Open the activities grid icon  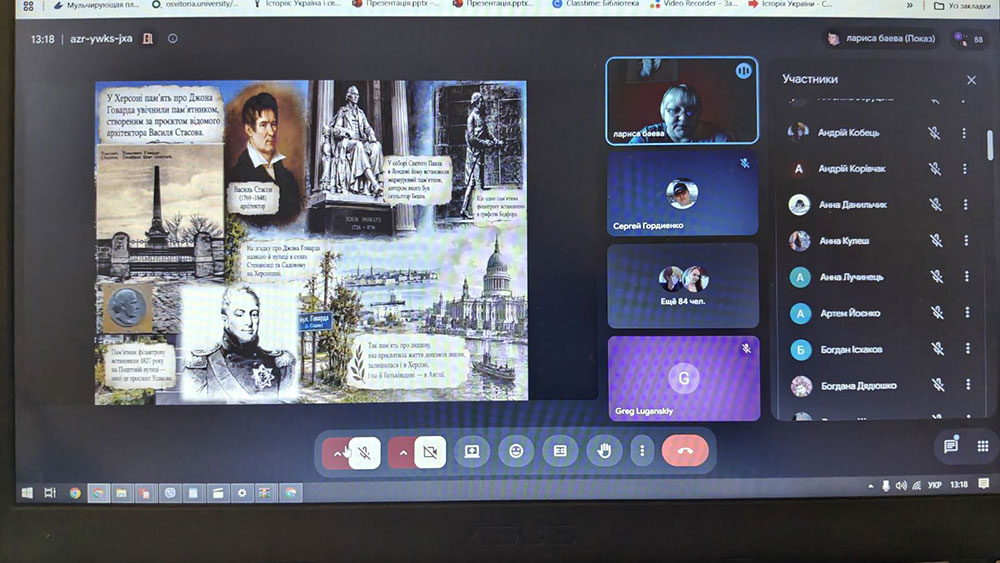point(983,446)
